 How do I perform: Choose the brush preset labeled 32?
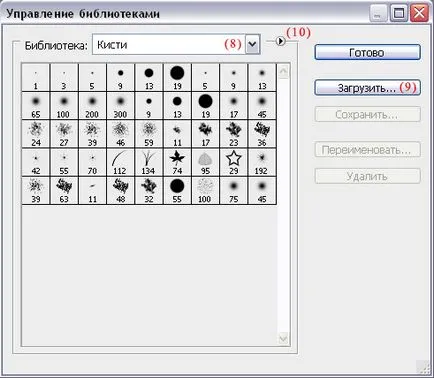149,191
